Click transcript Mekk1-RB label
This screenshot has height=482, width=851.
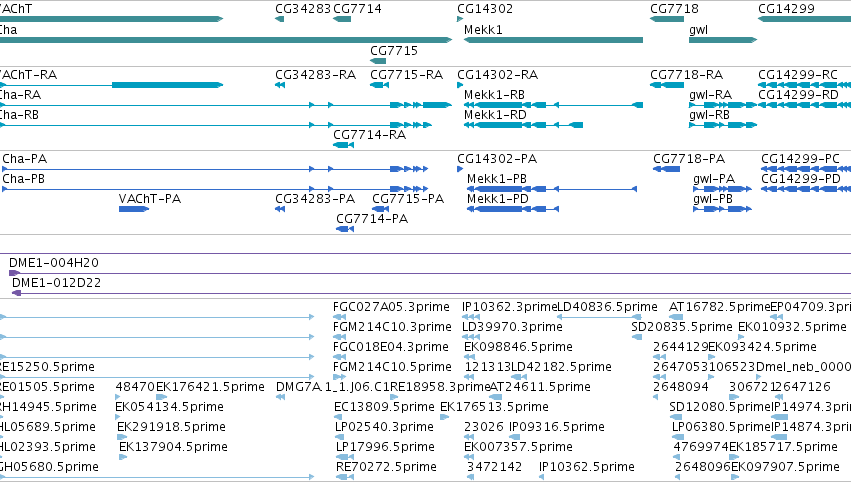494,95
